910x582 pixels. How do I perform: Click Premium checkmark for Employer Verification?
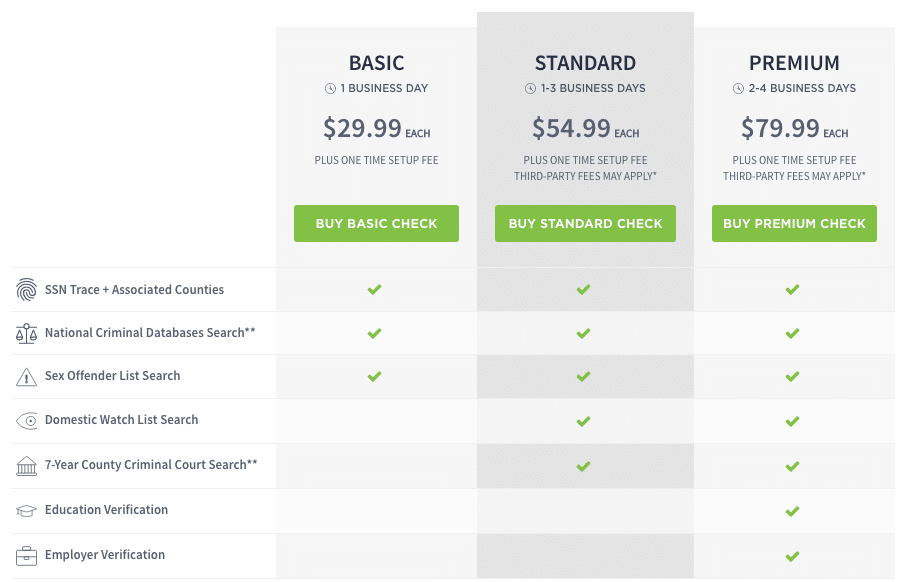pyautogui.click(x=793, y=556)
